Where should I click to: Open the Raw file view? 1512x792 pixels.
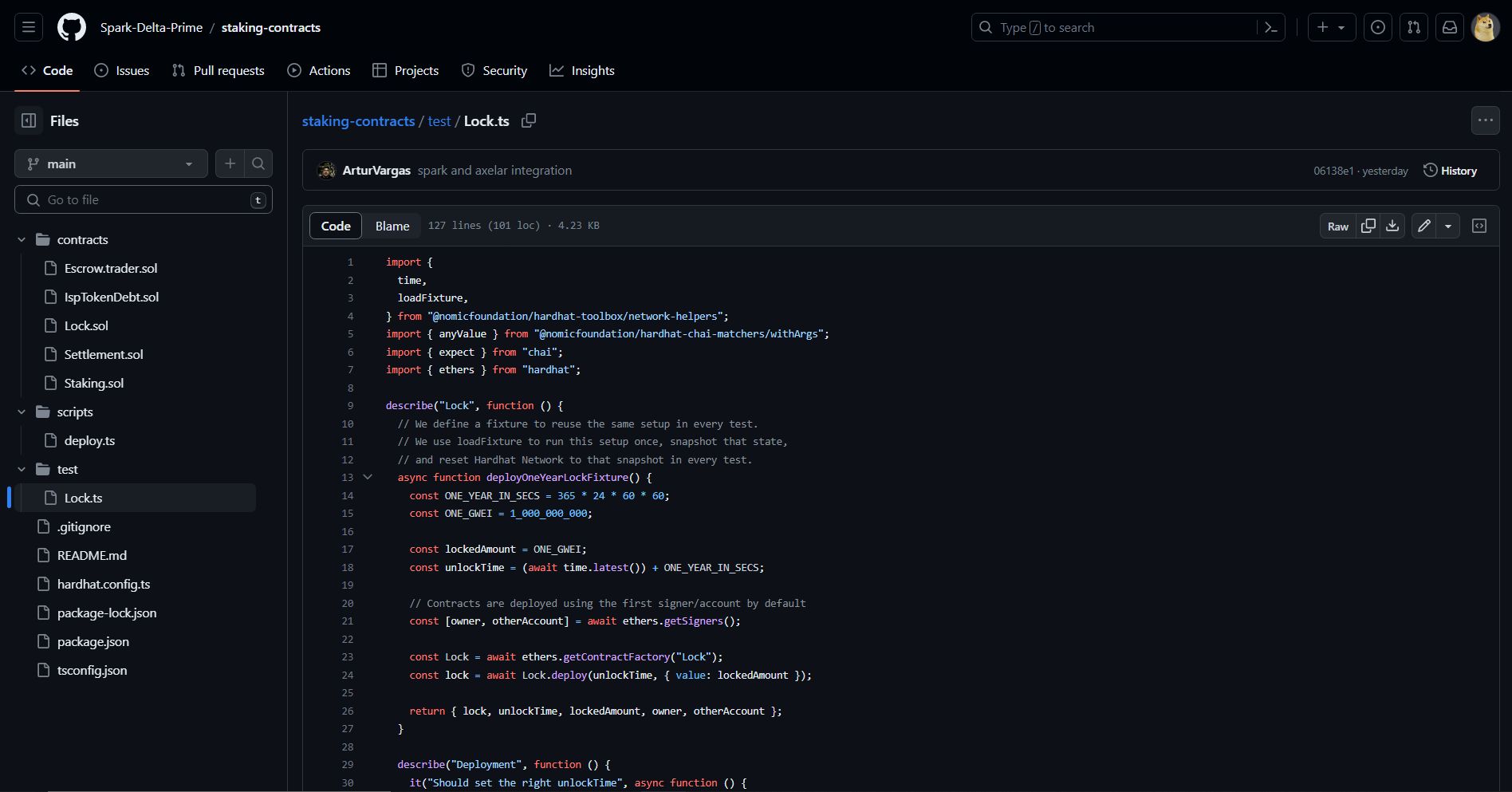pyautogui.click(x=1338, y=226)
